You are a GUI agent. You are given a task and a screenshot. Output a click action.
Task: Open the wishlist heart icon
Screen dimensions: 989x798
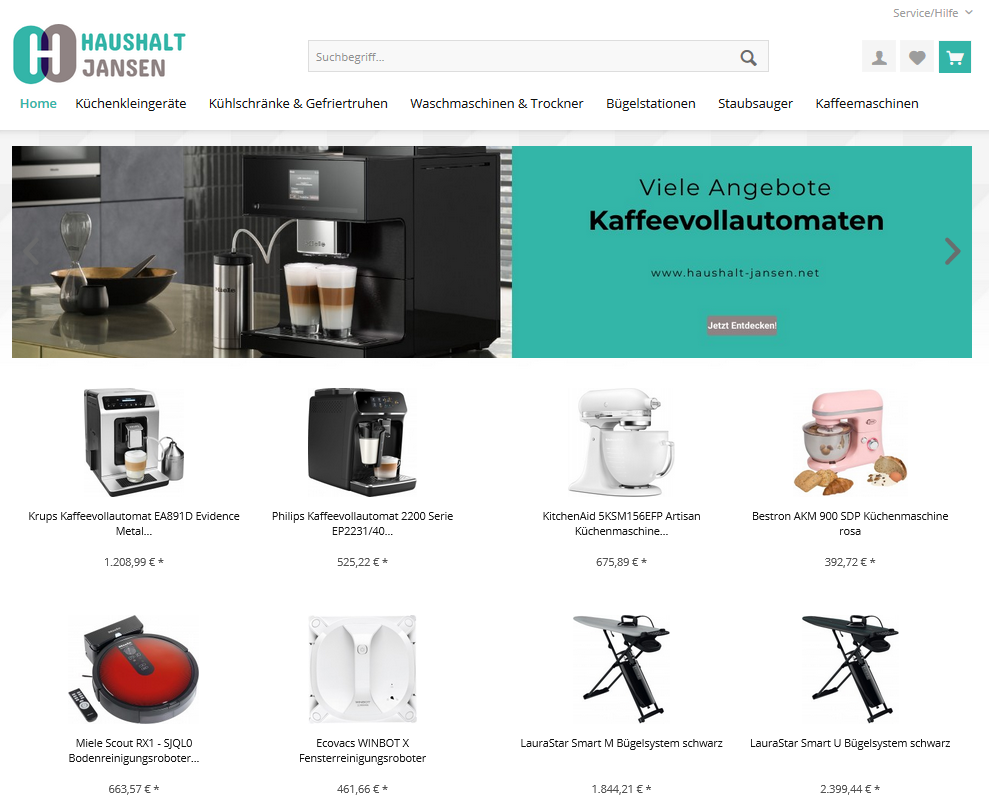tap(916, 57)
